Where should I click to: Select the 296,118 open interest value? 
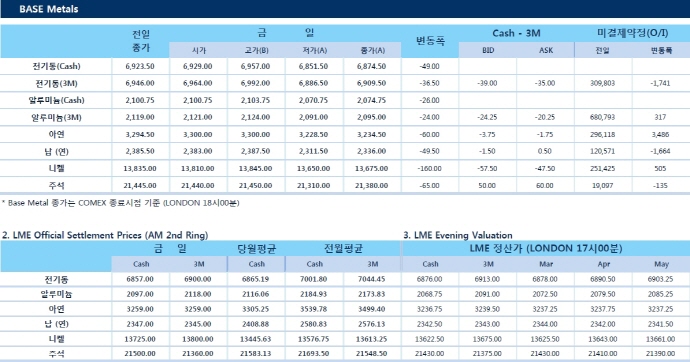click(x=602, y=135)
